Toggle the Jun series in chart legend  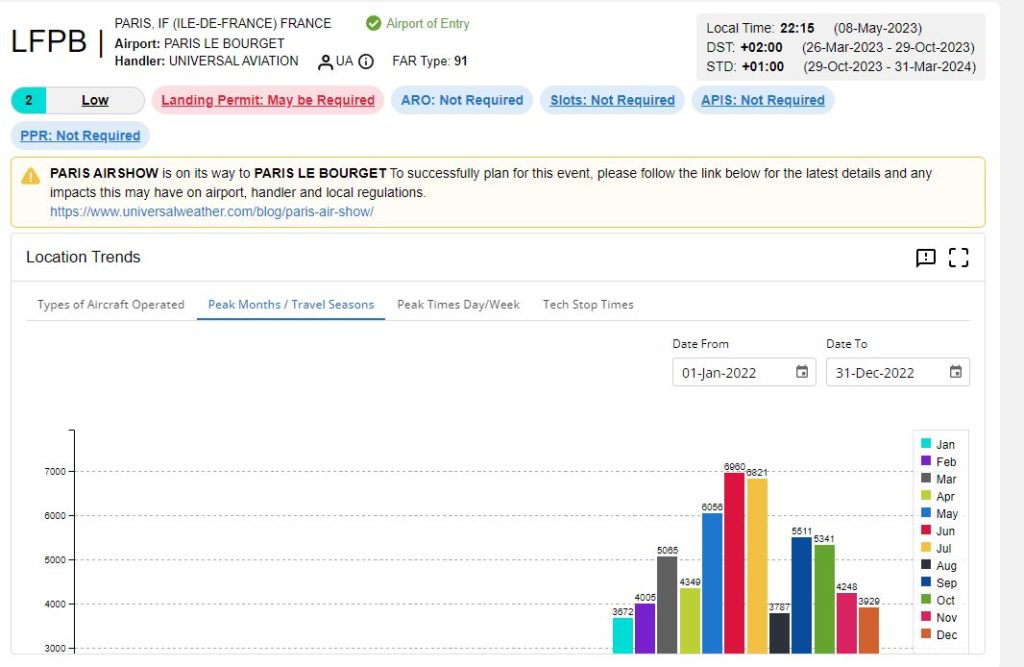tap(937, 531)
